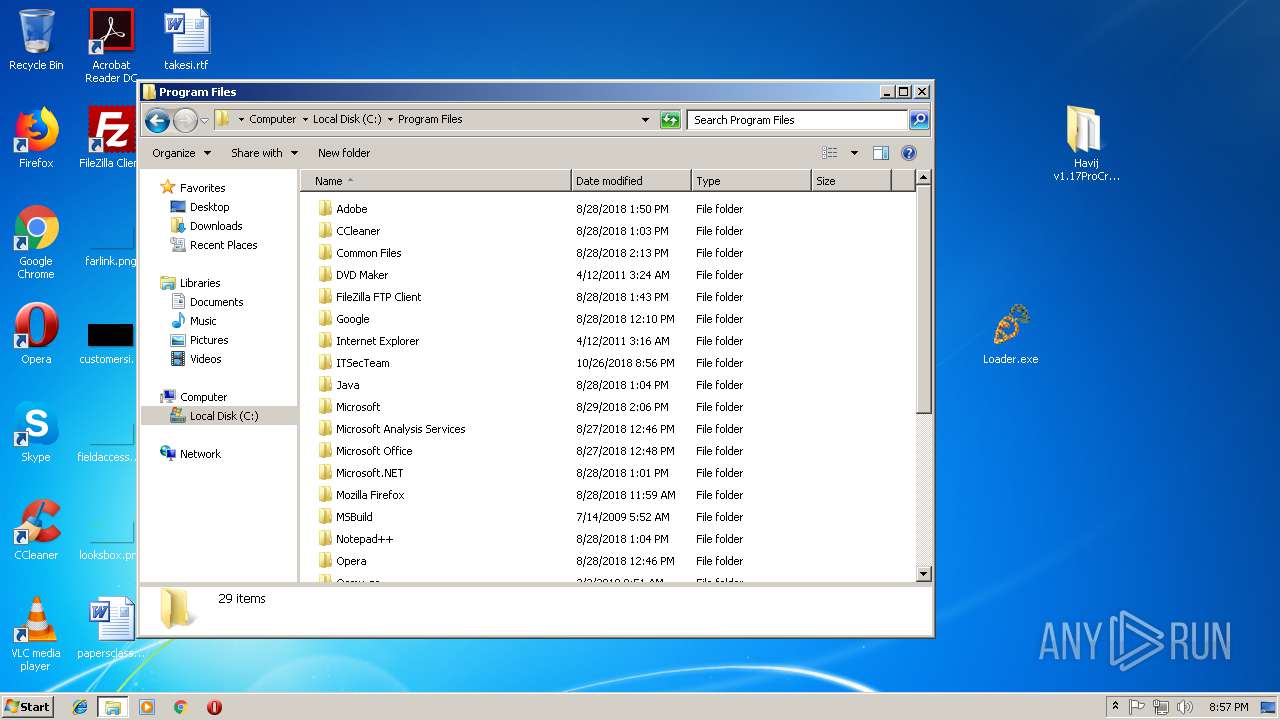This screenshot has height=720, width=1280.
Task: Open the Organize dropdown menu
Action: [x=181, y=153]
